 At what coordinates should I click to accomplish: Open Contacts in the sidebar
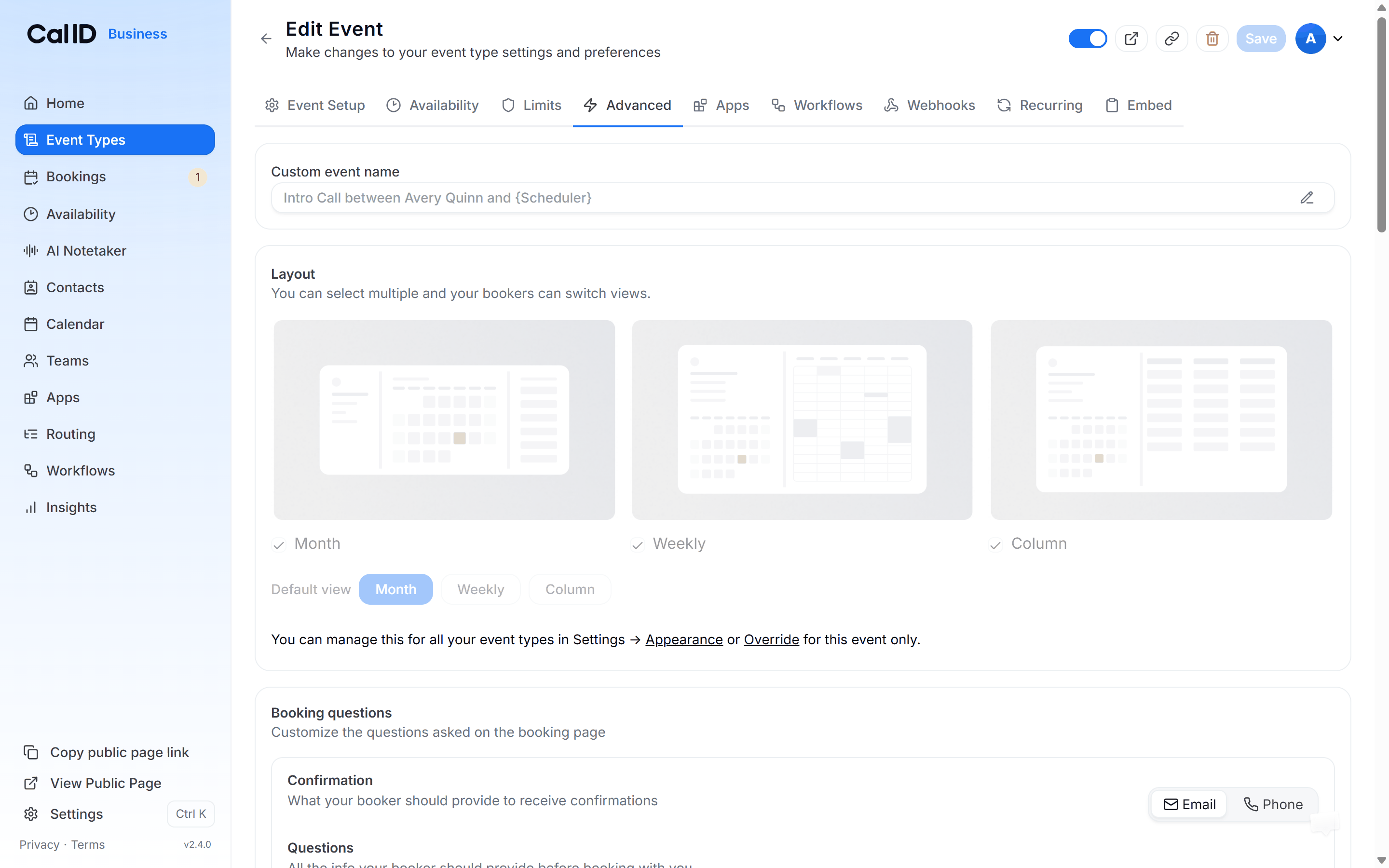pyautogui.click(x=115, y=287)
